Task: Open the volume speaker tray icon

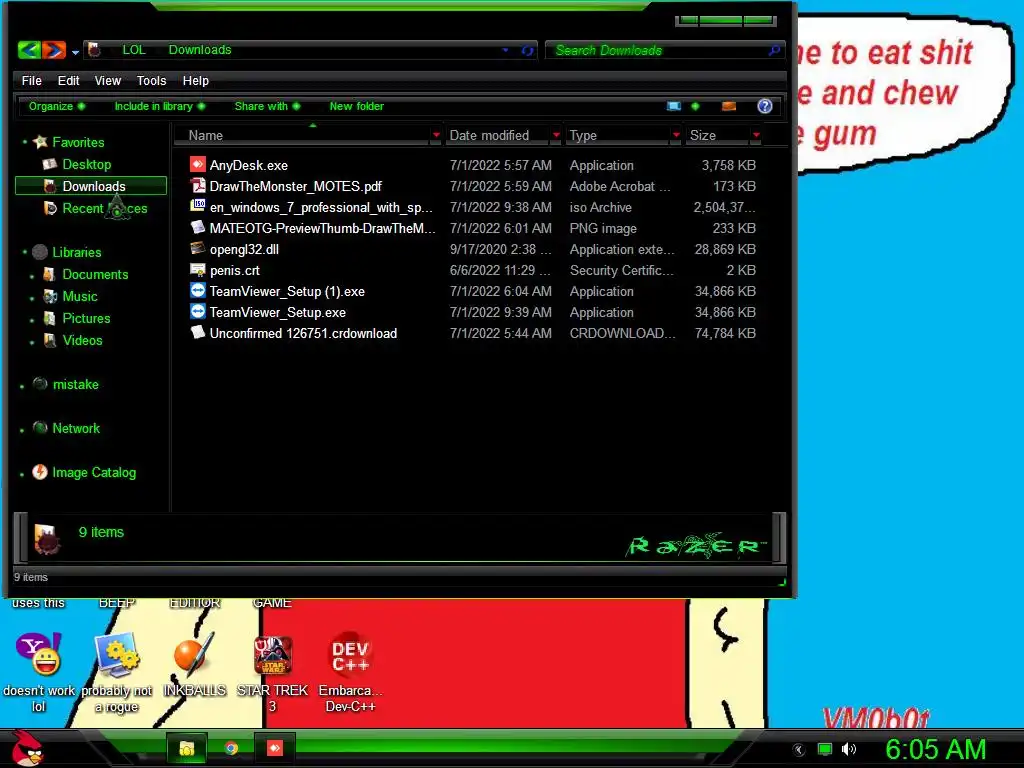Action: pyautogui.click(x=848, y=749)
